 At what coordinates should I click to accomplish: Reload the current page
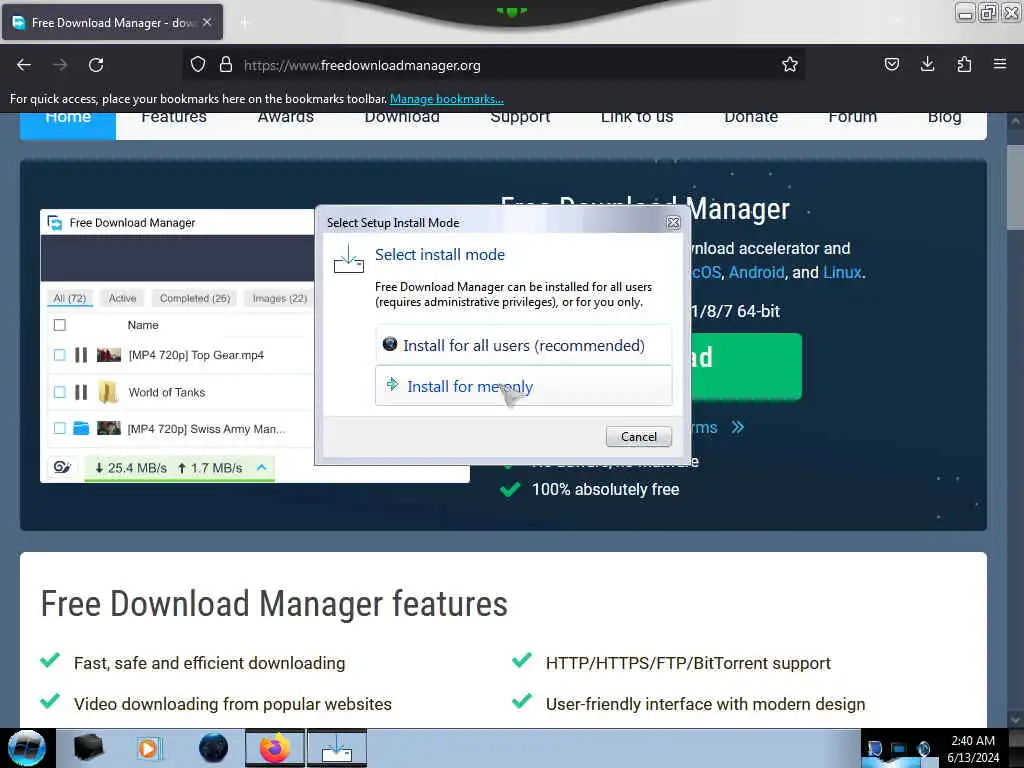[x=96, y=65]
